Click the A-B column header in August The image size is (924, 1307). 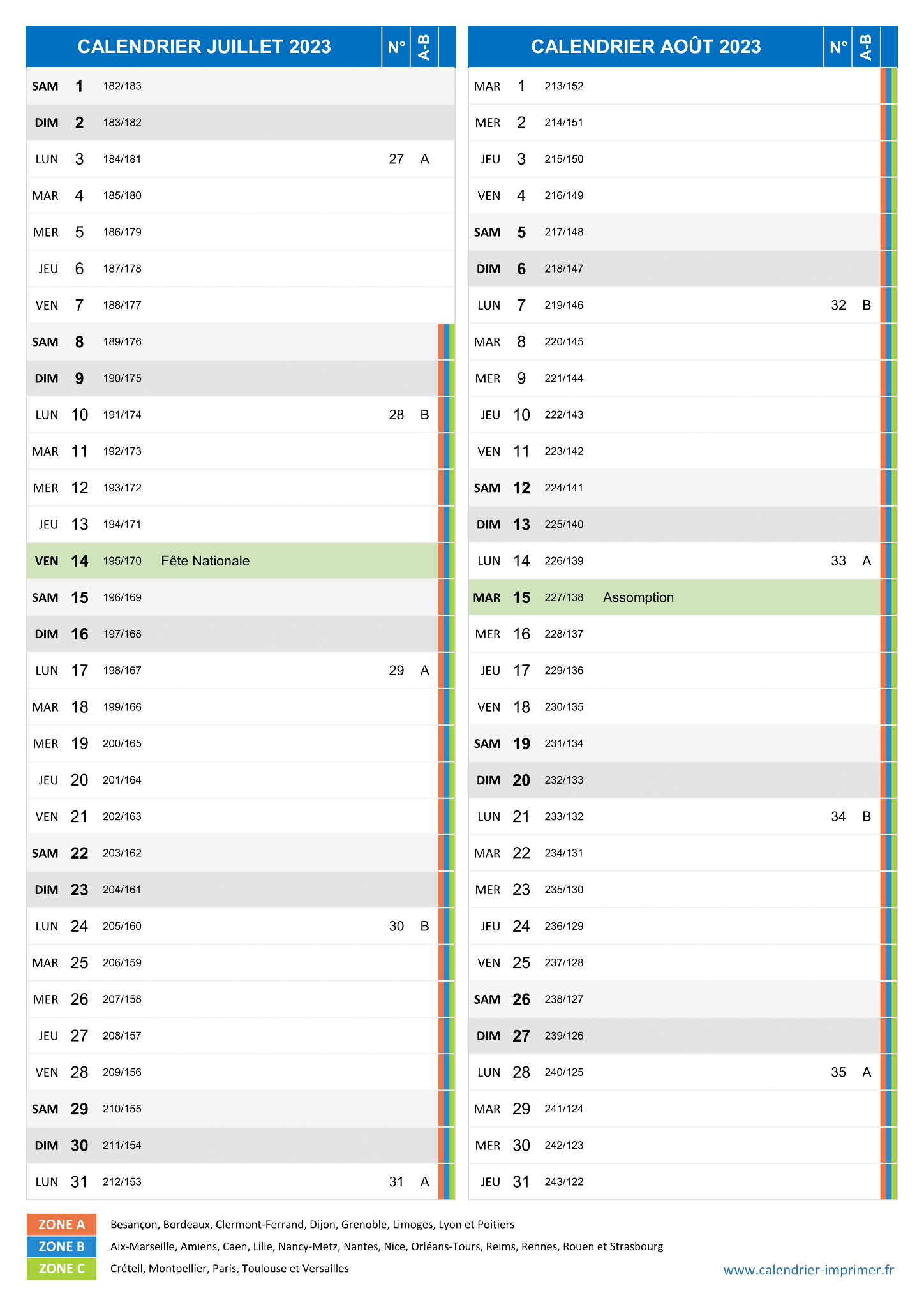tap(867, 47)
